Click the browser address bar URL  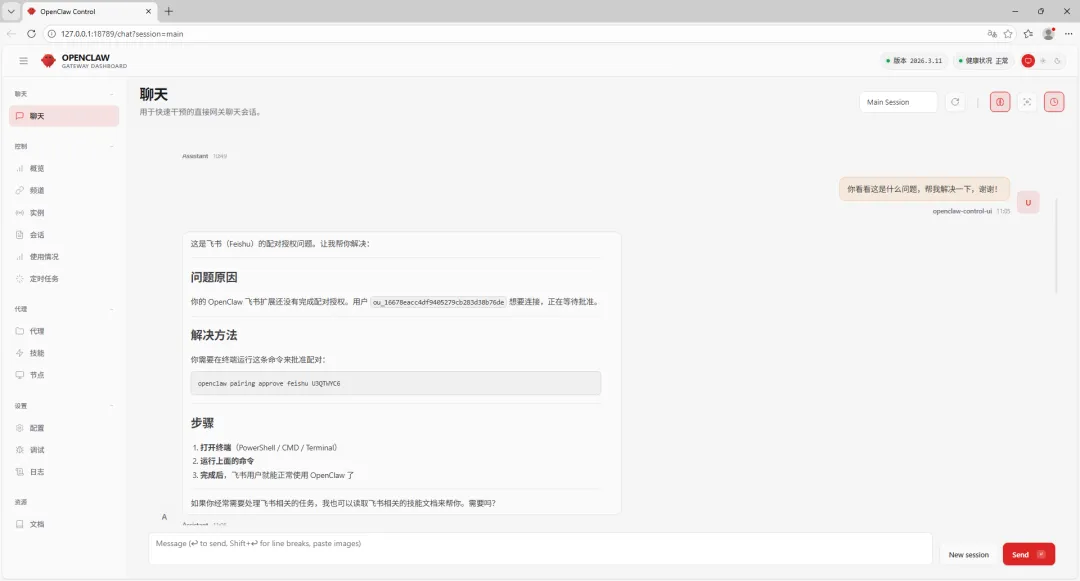click(122, 34)
